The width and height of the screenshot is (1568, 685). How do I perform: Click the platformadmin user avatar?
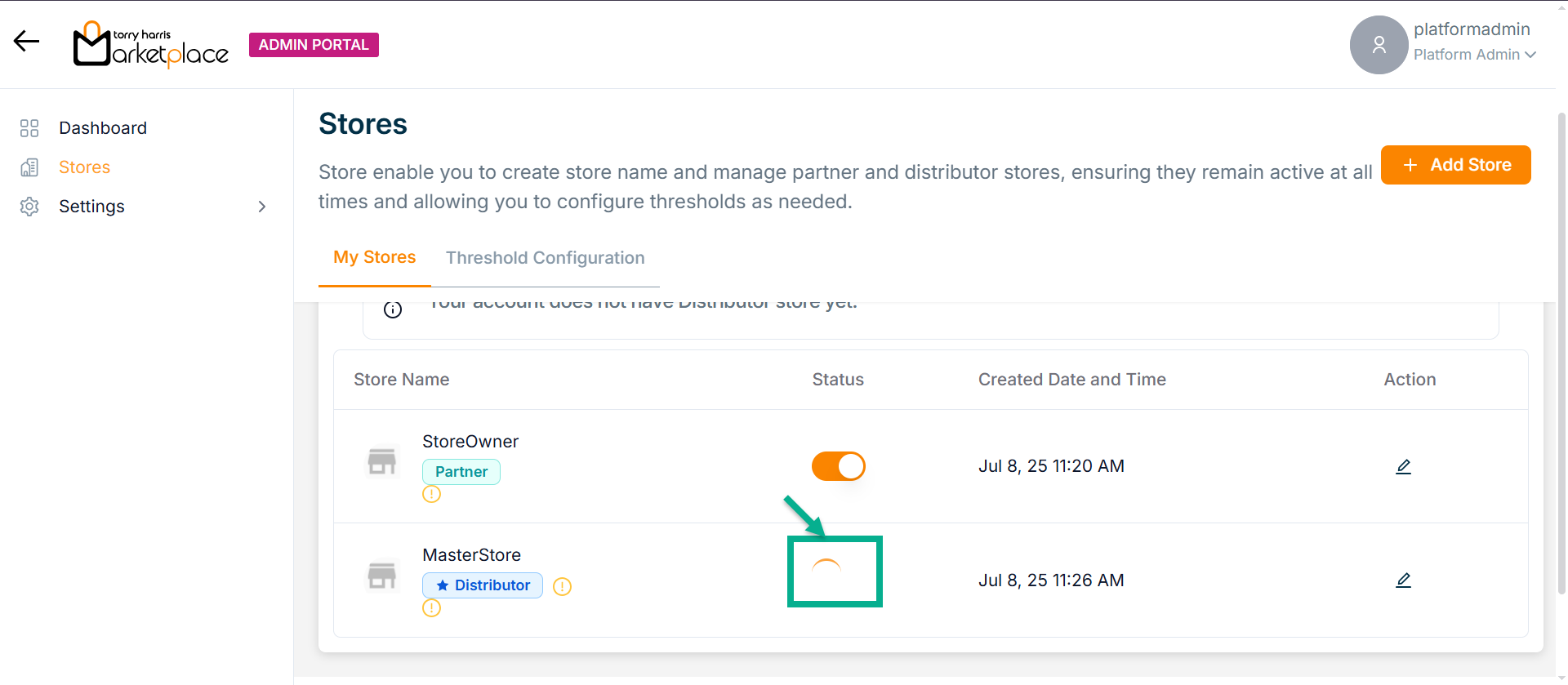click(x=1379, y=45)
